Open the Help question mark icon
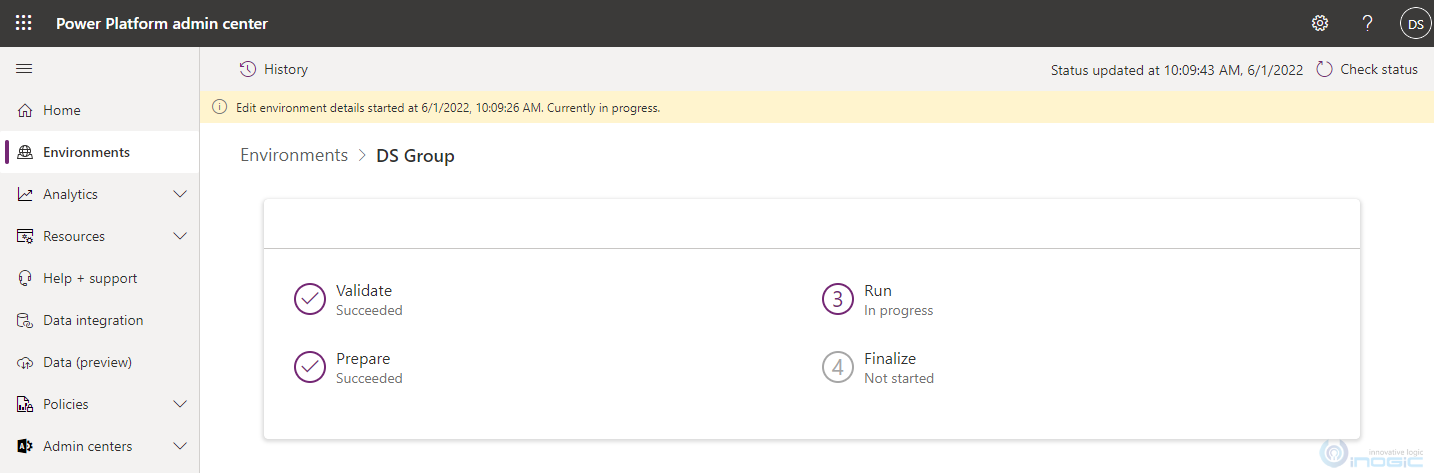The height and width of the screenshot is (473, 1434). pyautogui.click(x=1368, y=23)
